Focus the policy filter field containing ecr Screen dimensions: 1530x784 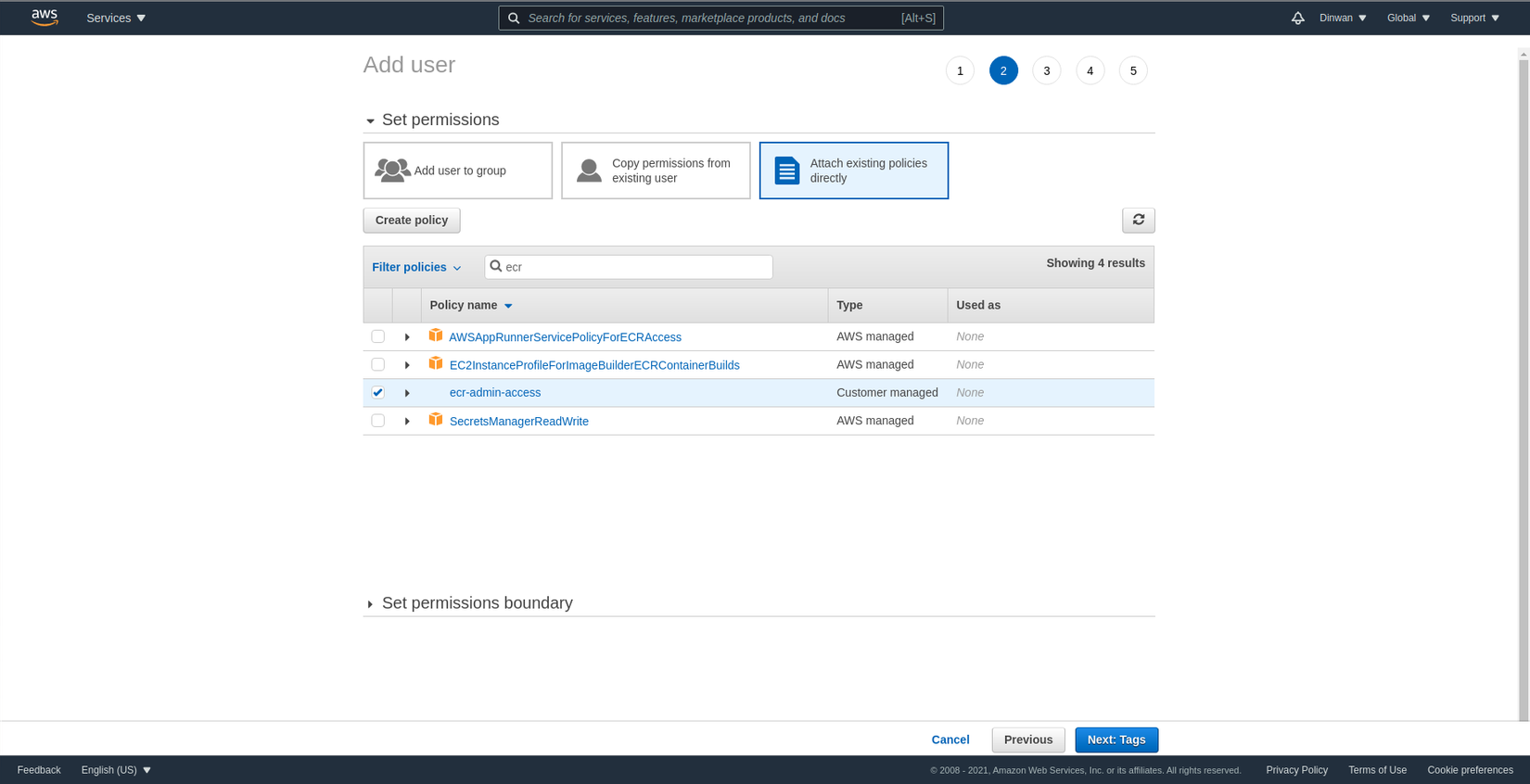(x=629, y=267)
